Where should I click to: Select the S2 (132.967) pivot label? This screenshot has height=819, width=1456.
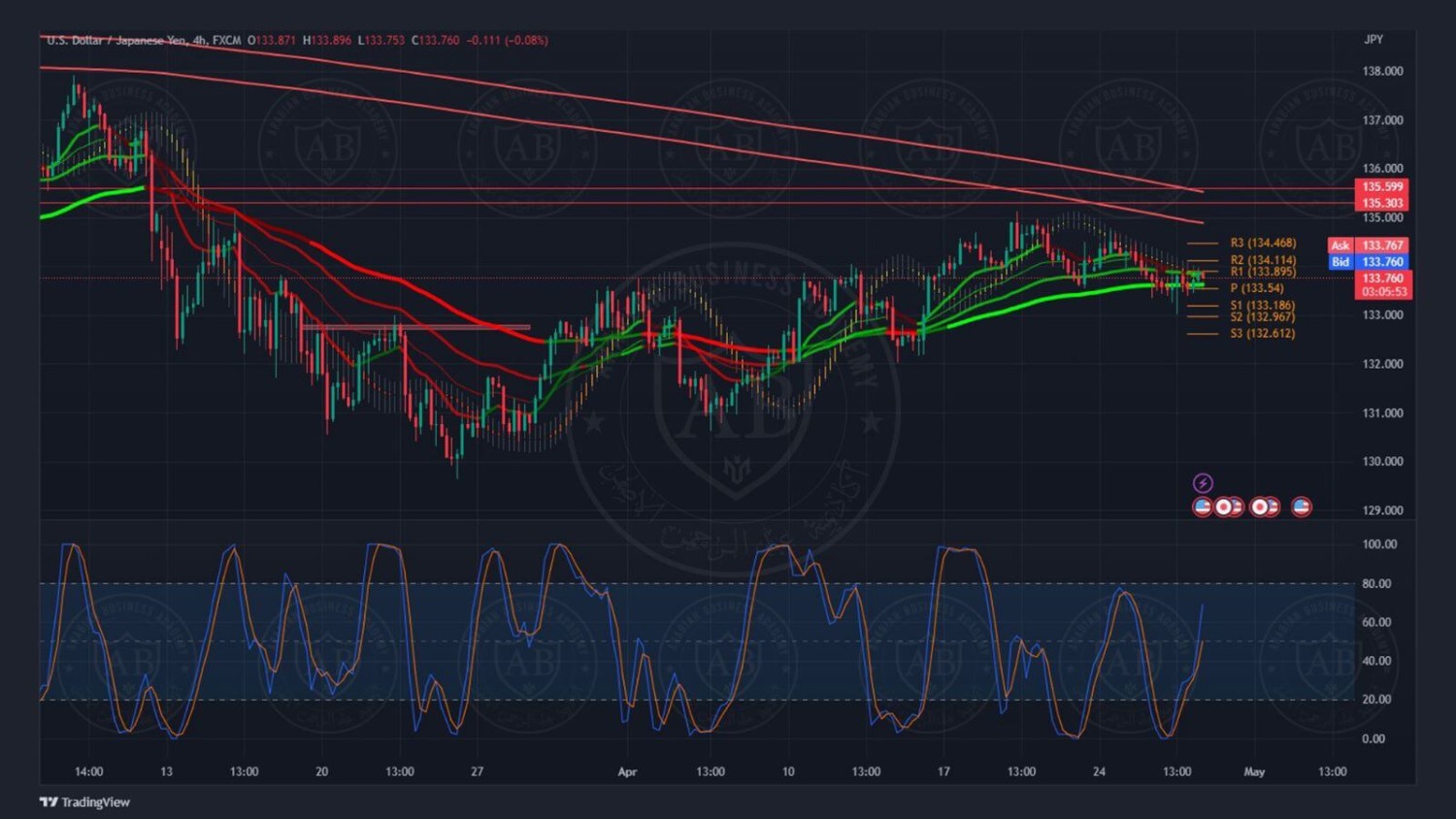(x=1263, y=317)
